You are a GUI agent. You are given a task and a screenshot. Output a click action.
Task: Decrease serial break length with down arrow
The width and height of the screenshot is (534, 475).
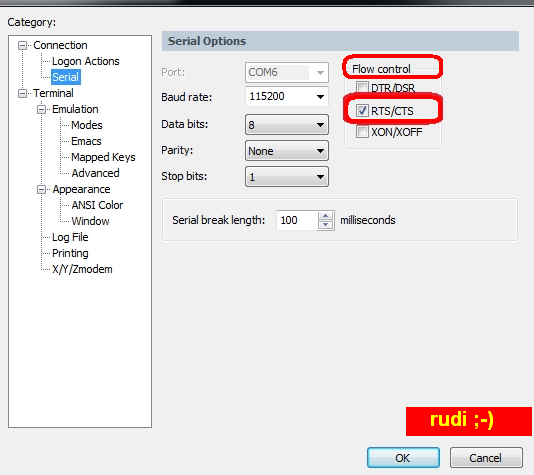[326, 225]
